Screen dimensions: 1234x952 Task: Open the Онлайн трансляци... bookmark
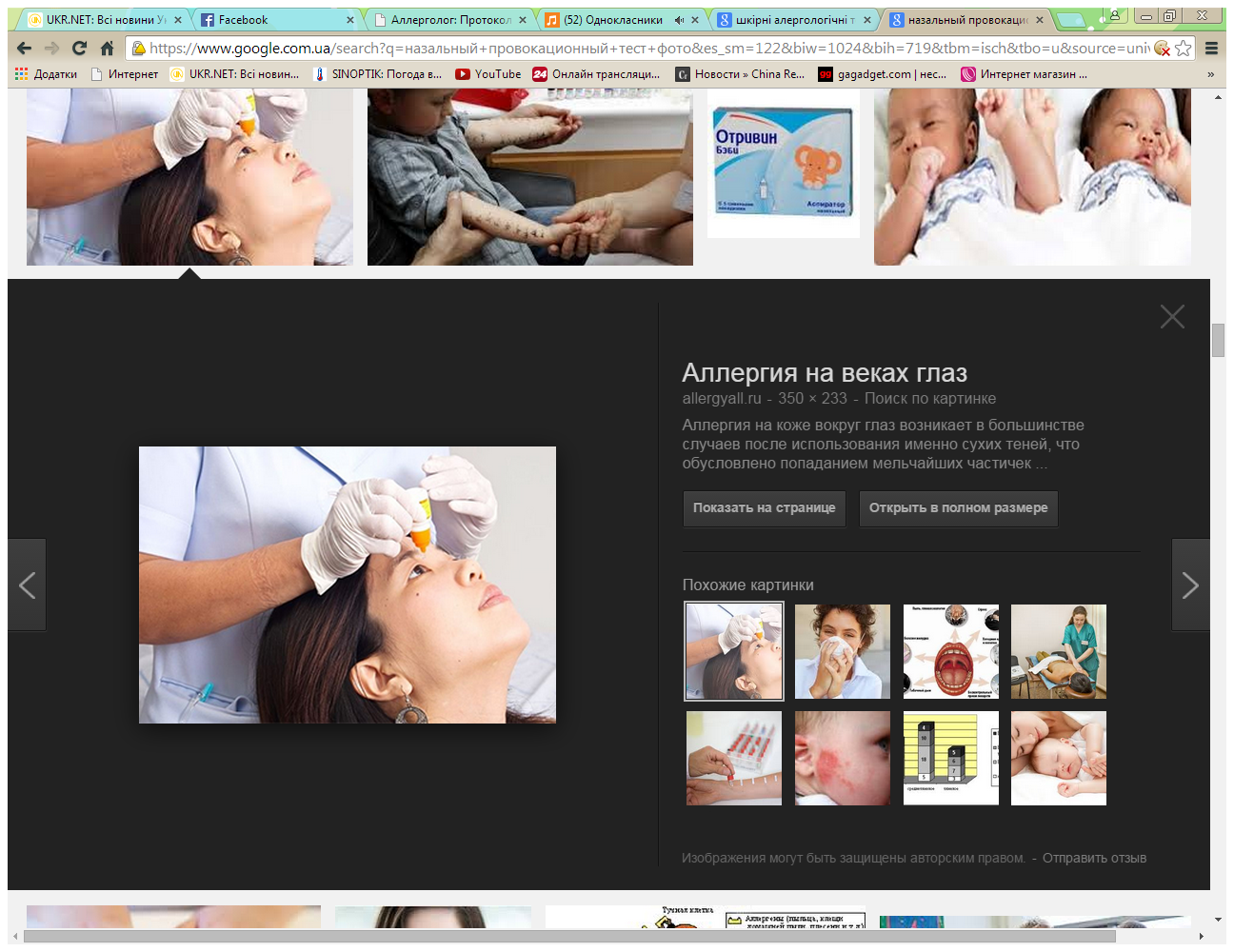coord(596,74)
